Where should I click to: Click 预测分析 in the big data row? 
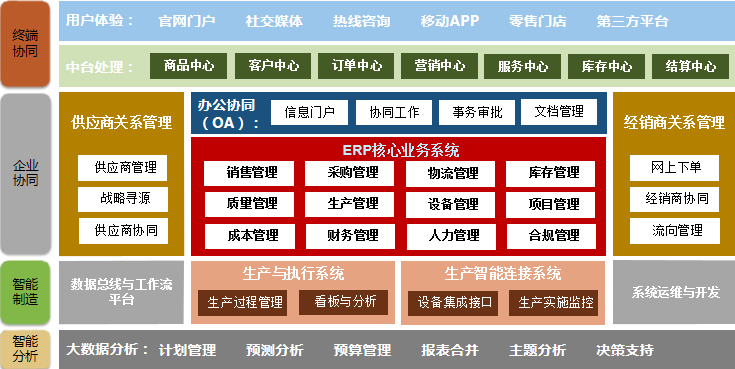pyautogui.click(x=274, y=350)
